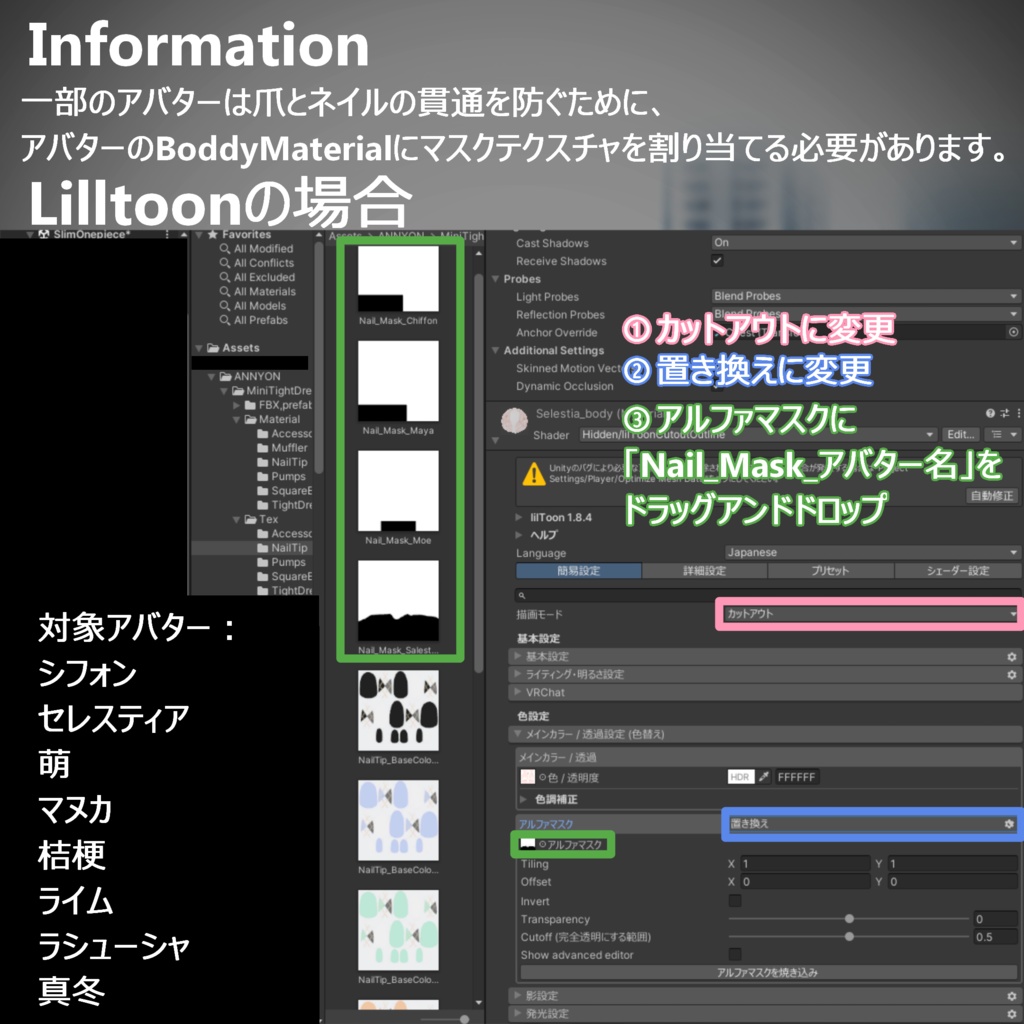Select the black NailTip_BaseColo thumbnail

398,711
